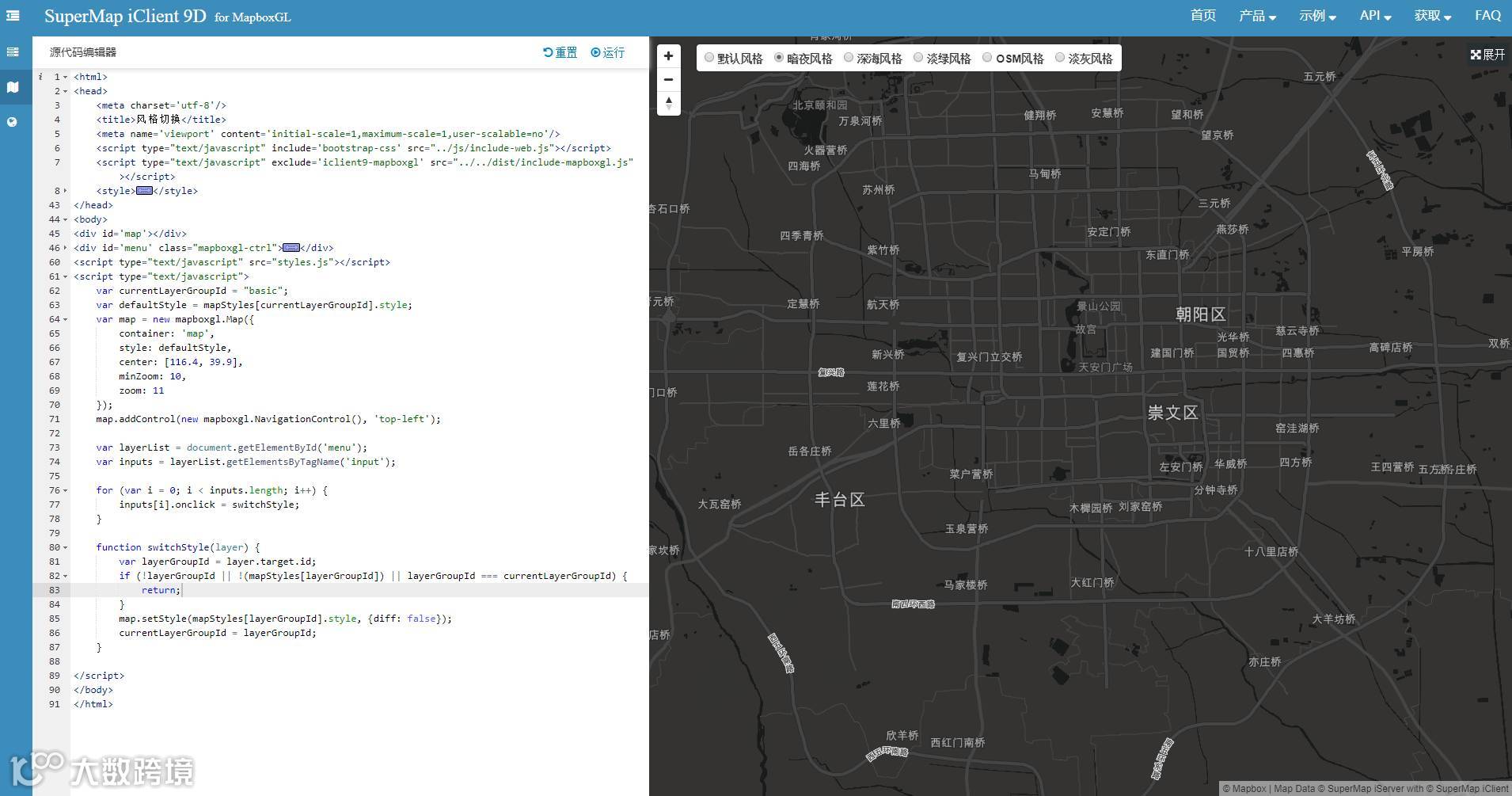Select the 暗夜风格 radio button
Viewport: 1512px width, 796px height.
(779, 58)
